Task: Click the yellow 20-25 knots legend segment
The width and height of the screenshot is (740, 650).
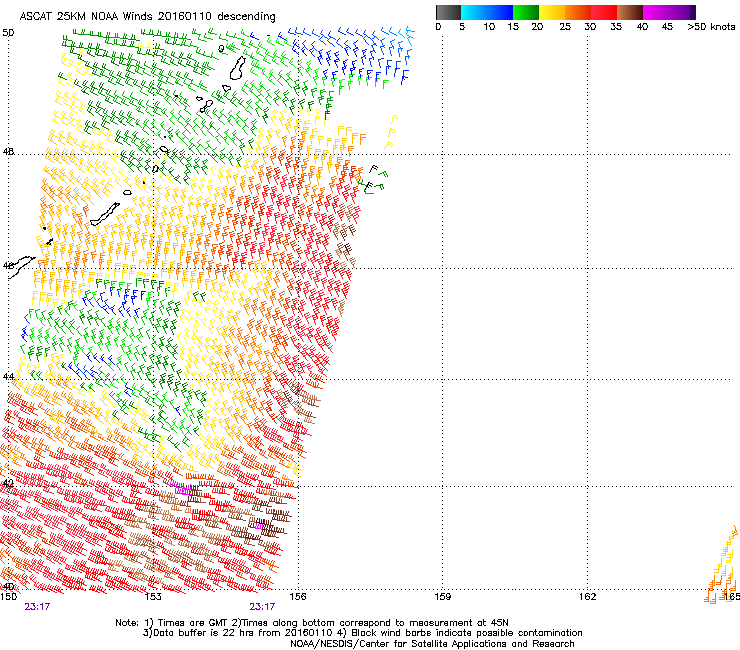Action: tap(552, 12)
